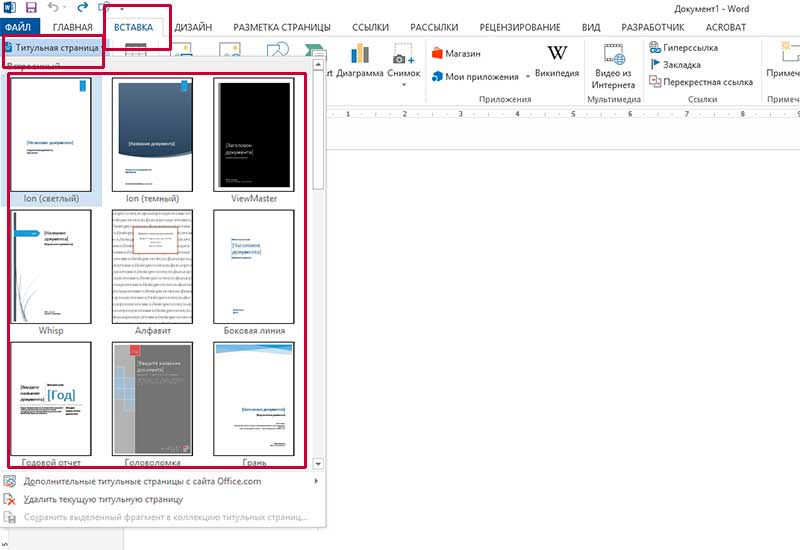Select the Whisp cover page

tap(51, 273)
